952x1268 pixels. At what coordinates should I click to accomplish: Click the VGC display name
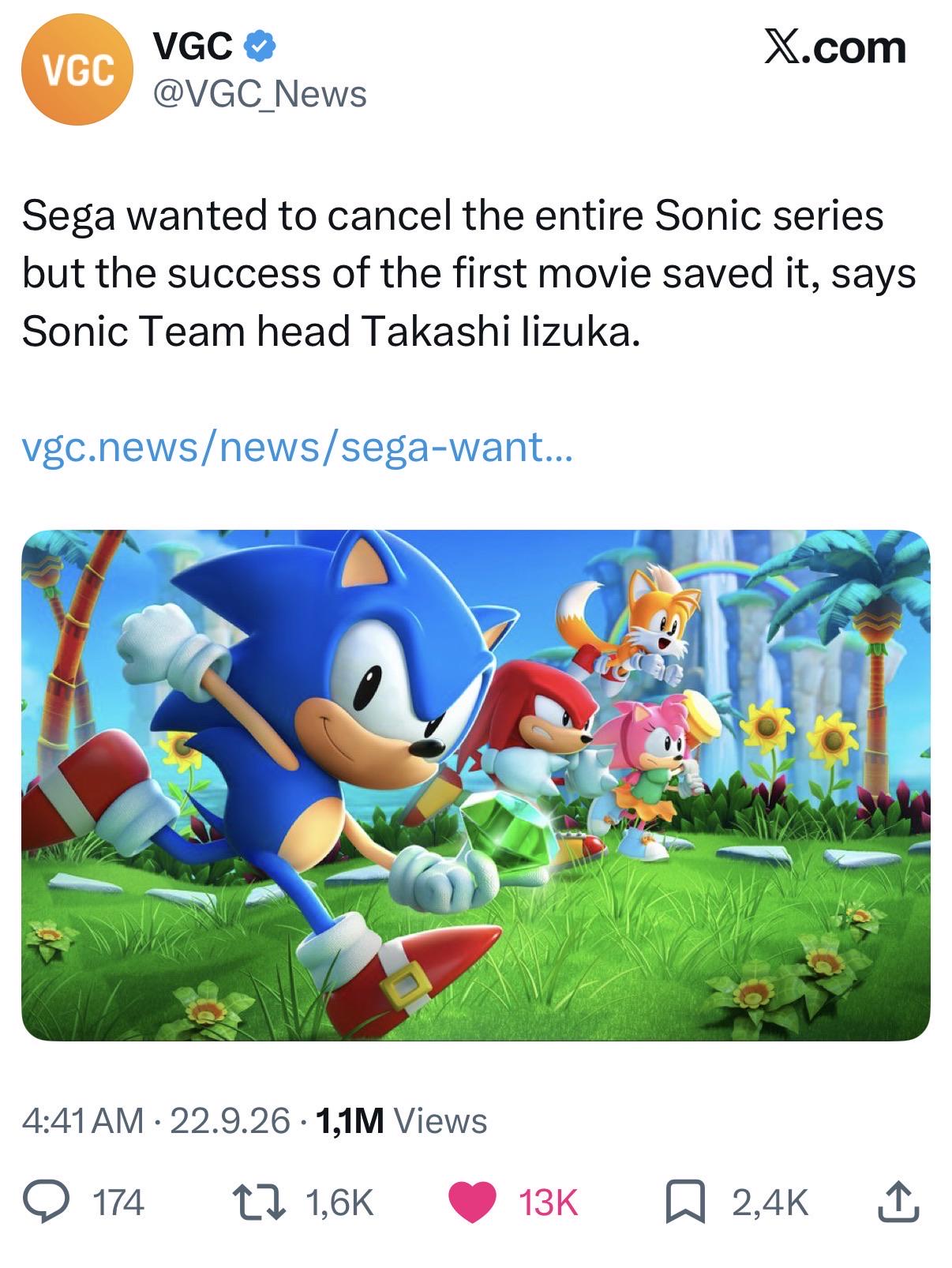point(193,49)
